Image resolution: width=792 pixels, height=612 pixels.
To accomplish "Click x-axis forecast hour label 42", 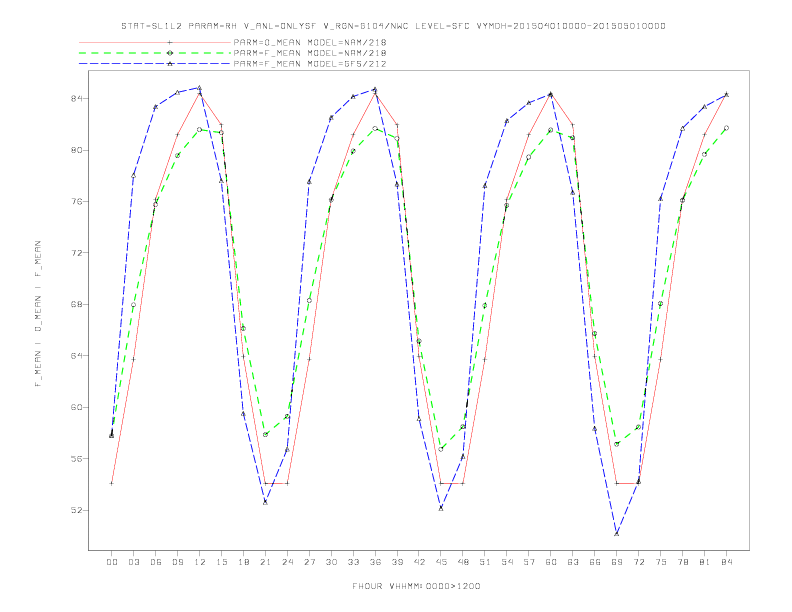I will [x=419, y=562].
